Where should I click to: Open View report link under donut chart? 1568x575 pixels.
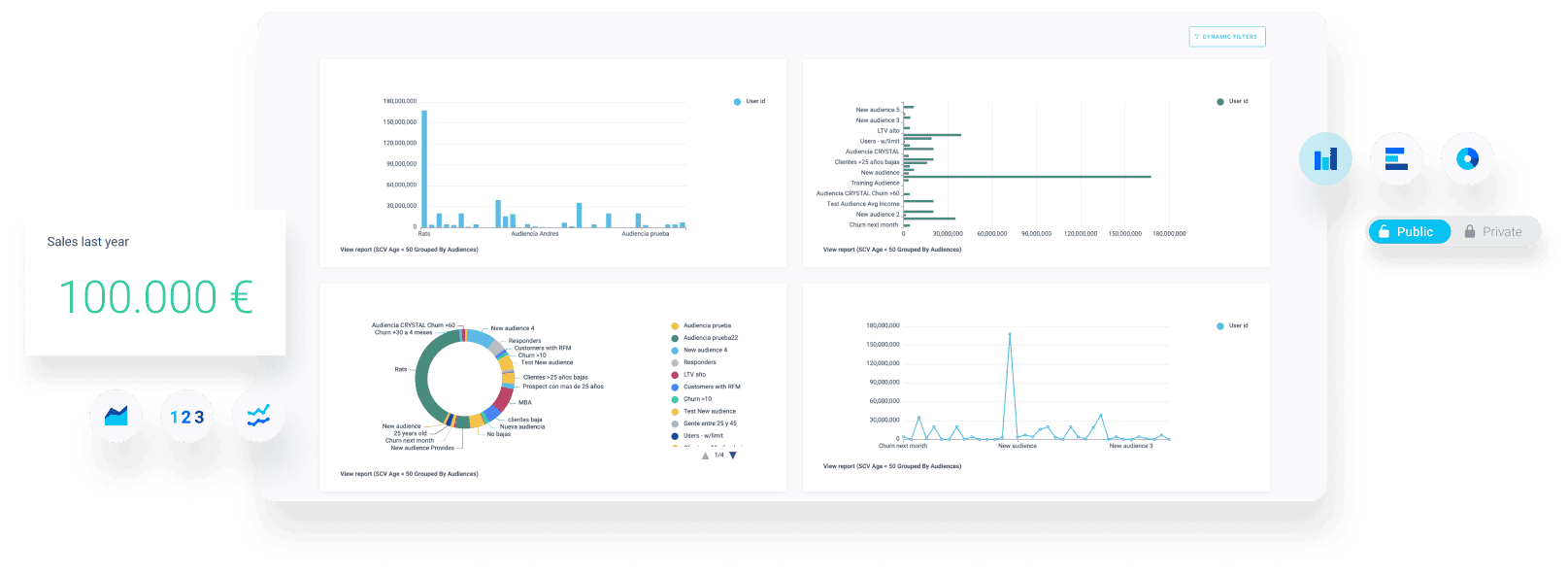pyautogui.click(x=409, y=474)
